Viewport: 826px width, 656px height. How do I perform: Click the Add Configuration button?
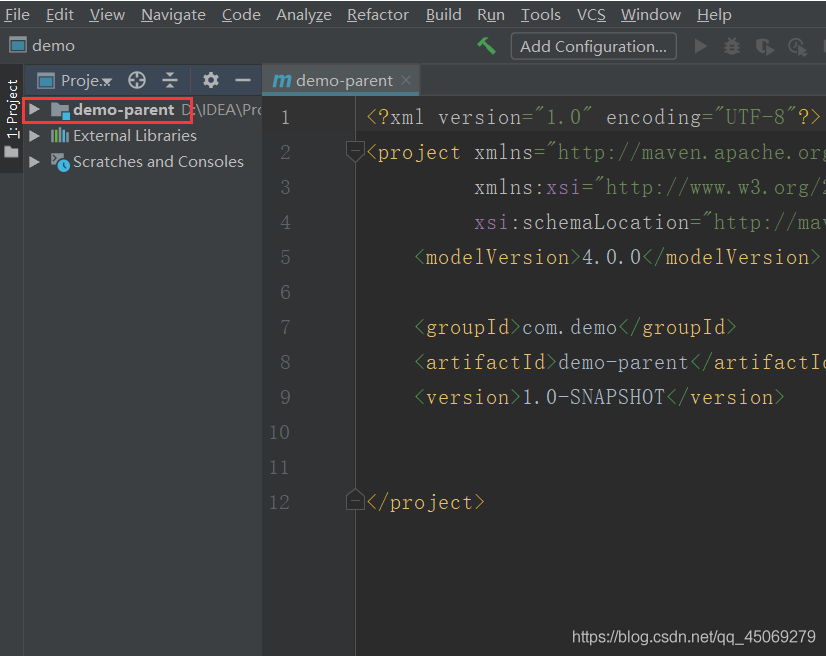pyautogui.click(x=593, y=46)
